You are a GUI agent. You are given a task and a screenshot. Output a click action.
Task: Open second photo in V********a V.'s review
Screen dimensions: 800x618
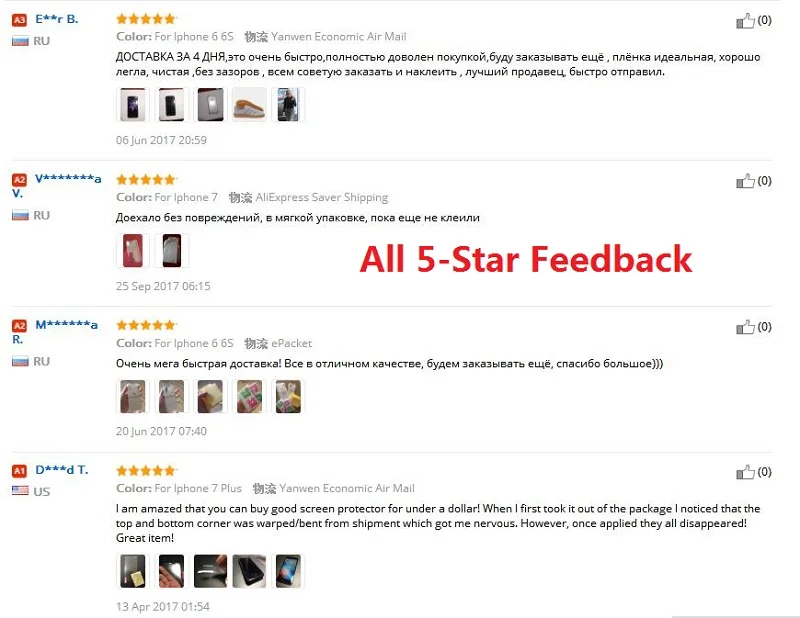[172, 251]
